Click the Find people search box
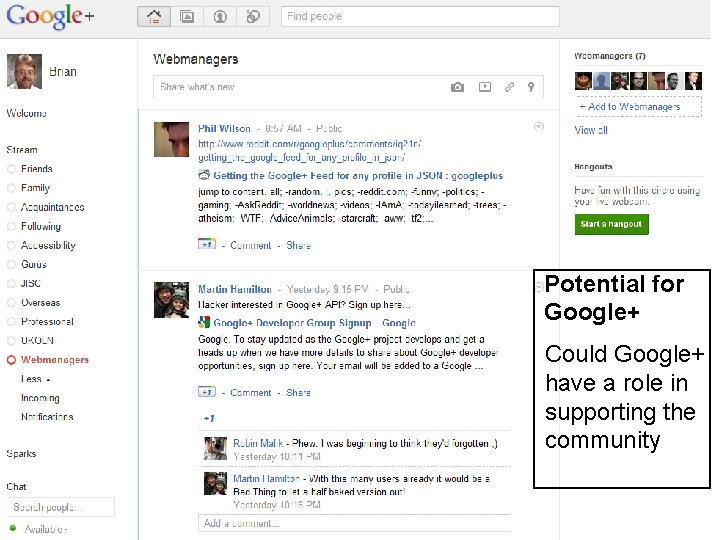Screen dimensions: 720x540 pyautogui.click(x=420, y=17)
